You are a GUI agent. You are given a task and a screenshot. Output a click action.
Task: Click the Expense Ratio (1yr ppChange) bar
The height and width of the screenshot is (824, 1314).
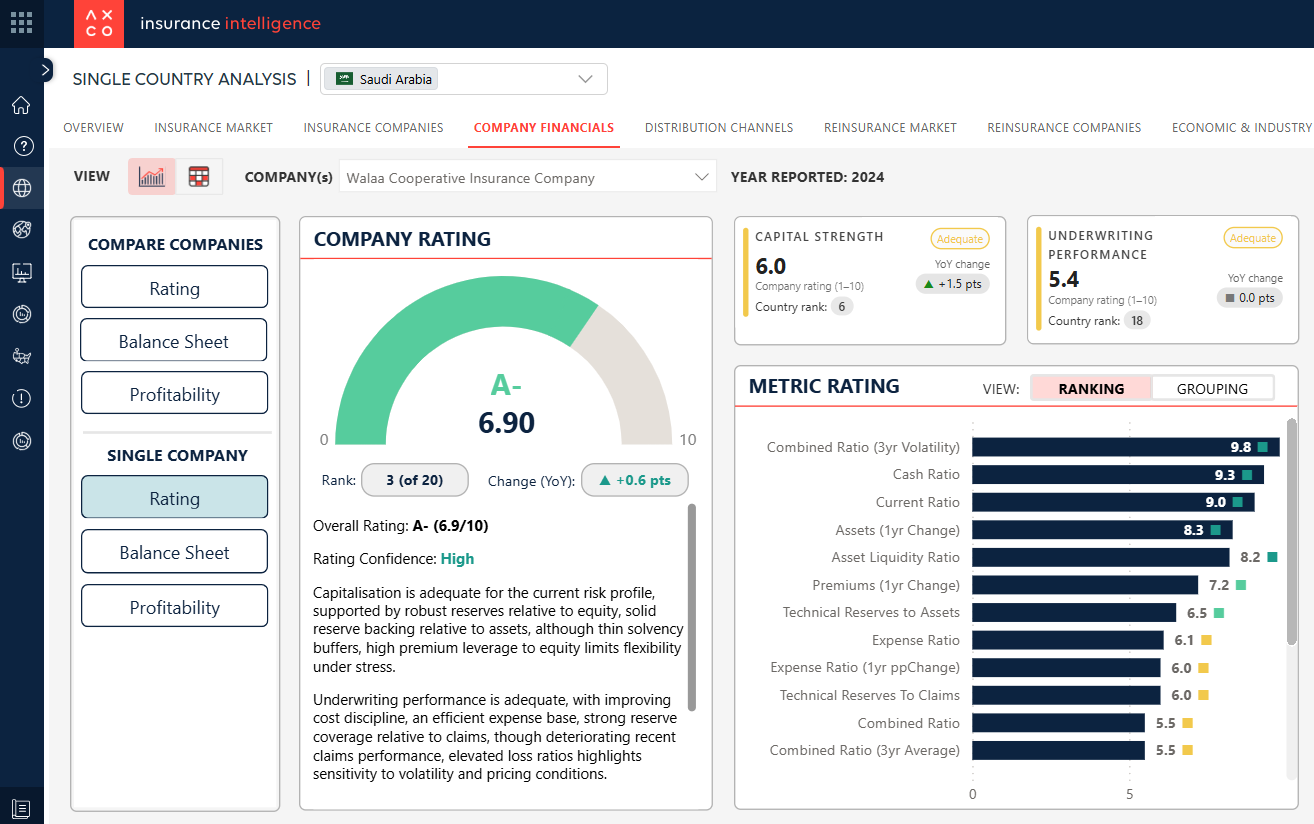1066,667
